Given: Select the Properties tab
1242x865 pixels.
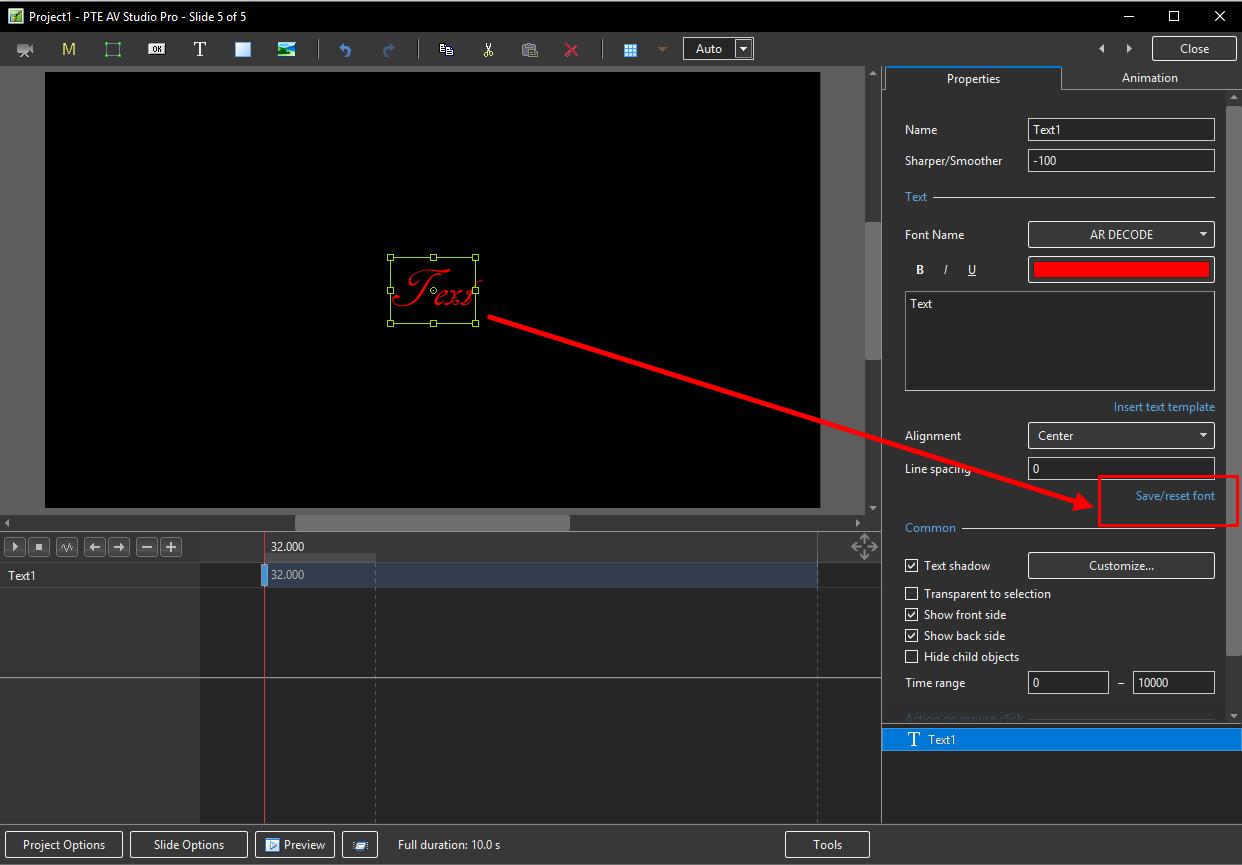Looking at the screenshot, I should point(973,79).
